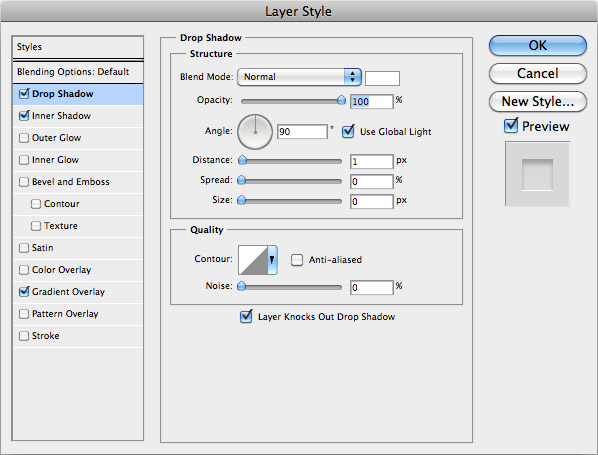
Task: Toggle Layer Knocks Out Drop Shadow
Action: point(246,316)
